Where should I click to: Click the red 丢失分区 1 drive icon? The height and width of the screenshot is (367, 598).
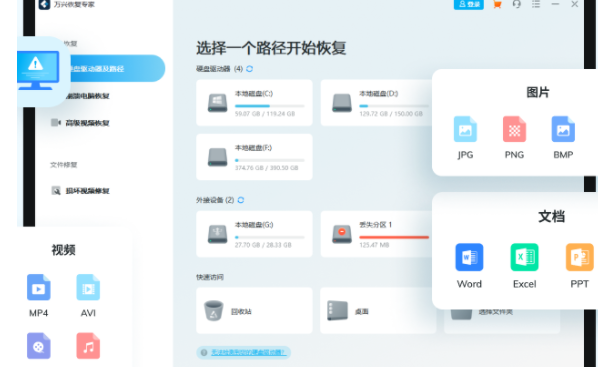(x=342, y=234)
